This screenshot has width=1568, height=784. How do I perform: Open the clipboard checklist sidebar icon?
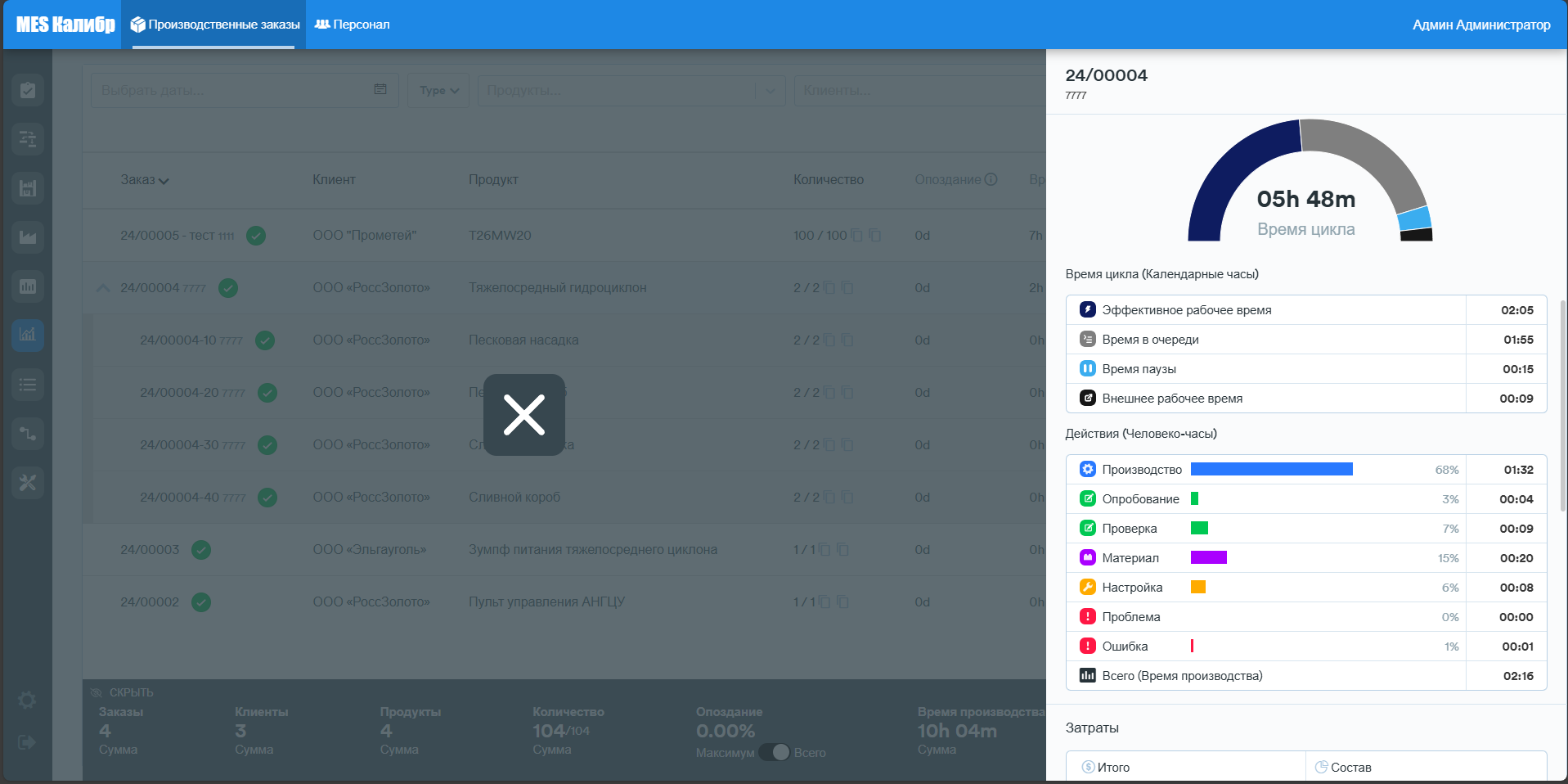tap(28, 90)
